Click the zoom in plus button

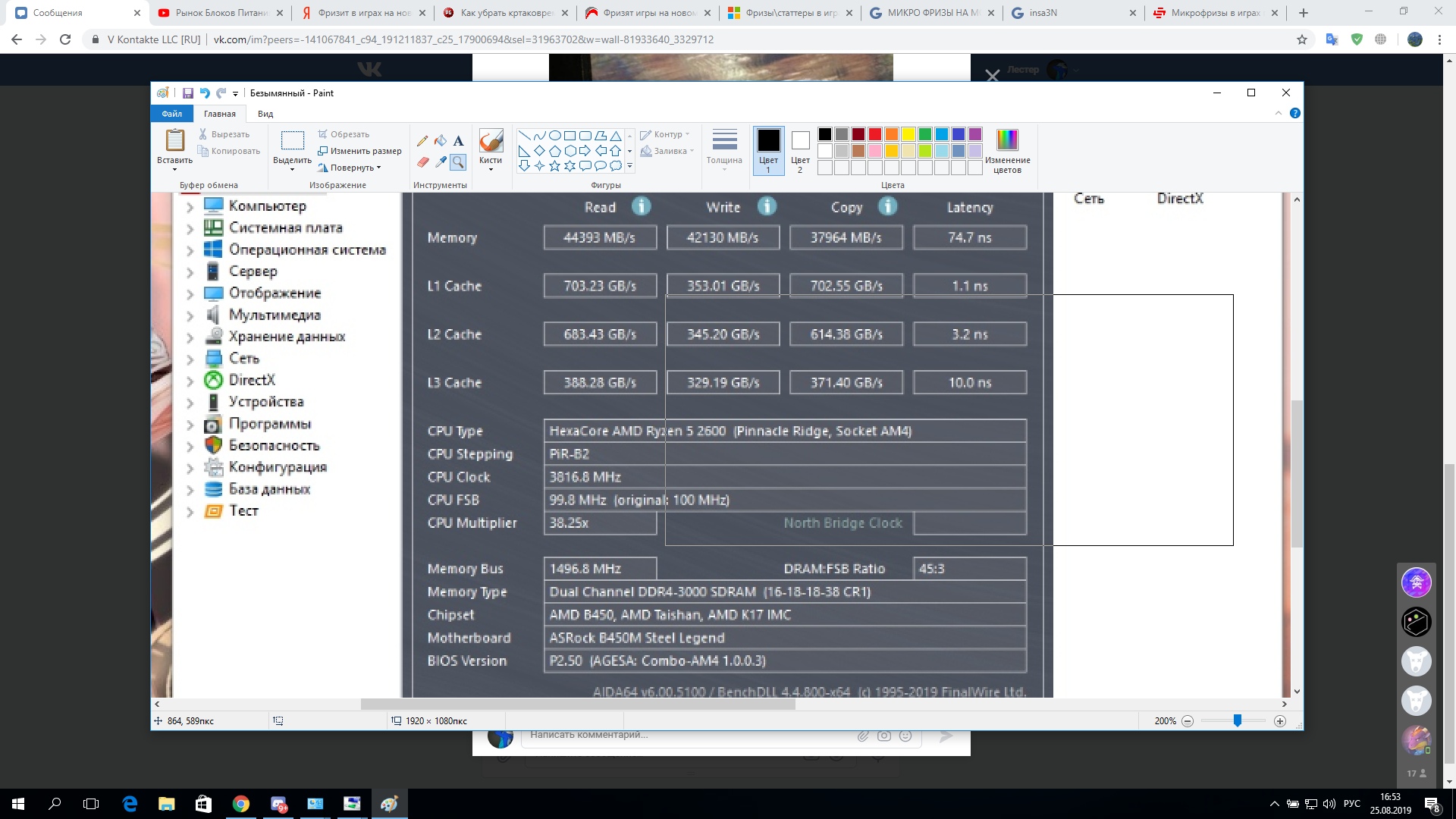[x=1280, y=721]
